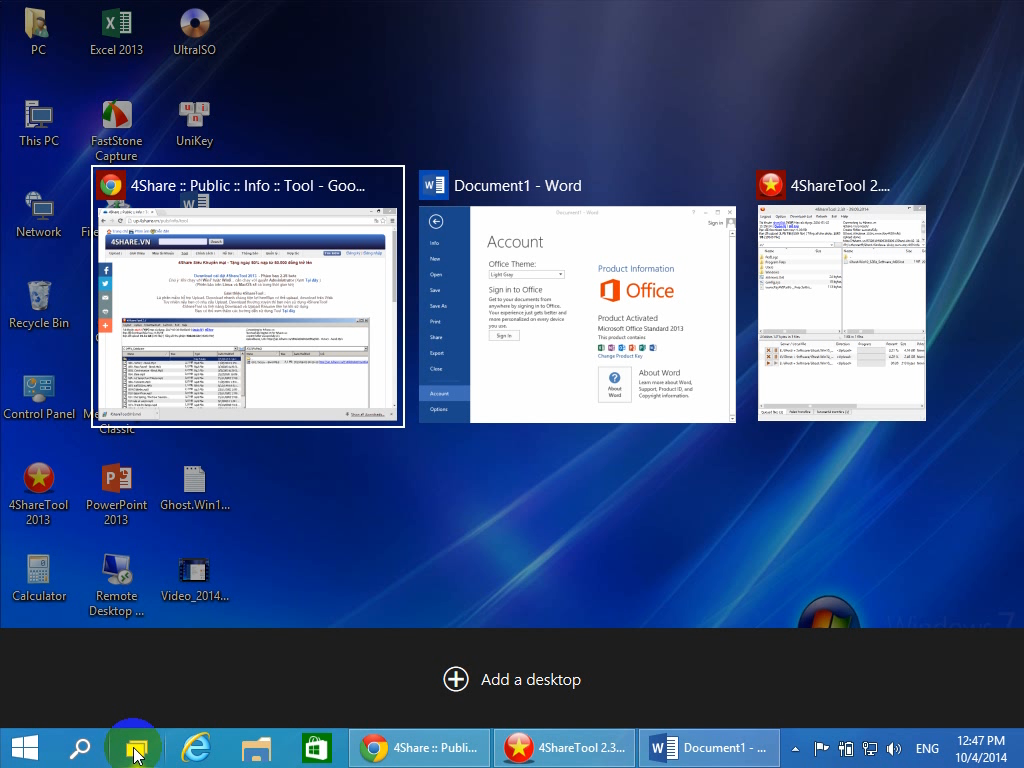Launch 4ShareTool 2013 desktop shortcut

point(39,494)
